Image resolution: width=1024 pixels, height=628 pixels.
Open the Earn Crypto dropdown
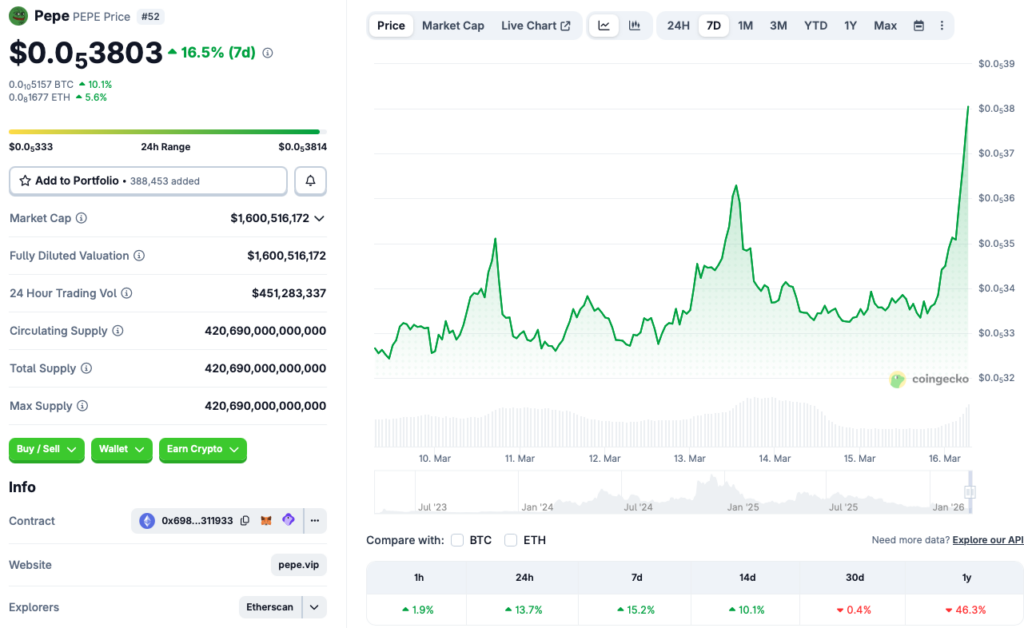click(x=202, y=450)
